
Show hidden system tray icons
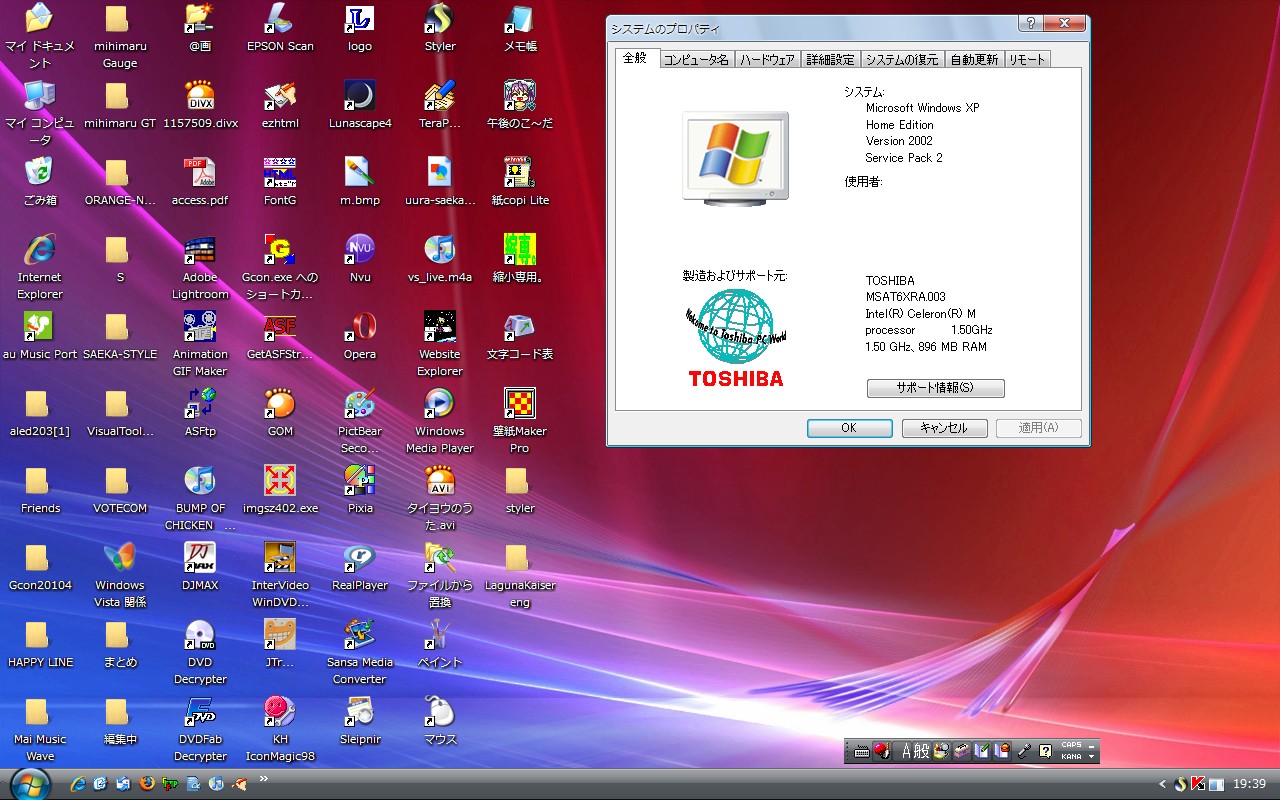[x=1162, y=784]
